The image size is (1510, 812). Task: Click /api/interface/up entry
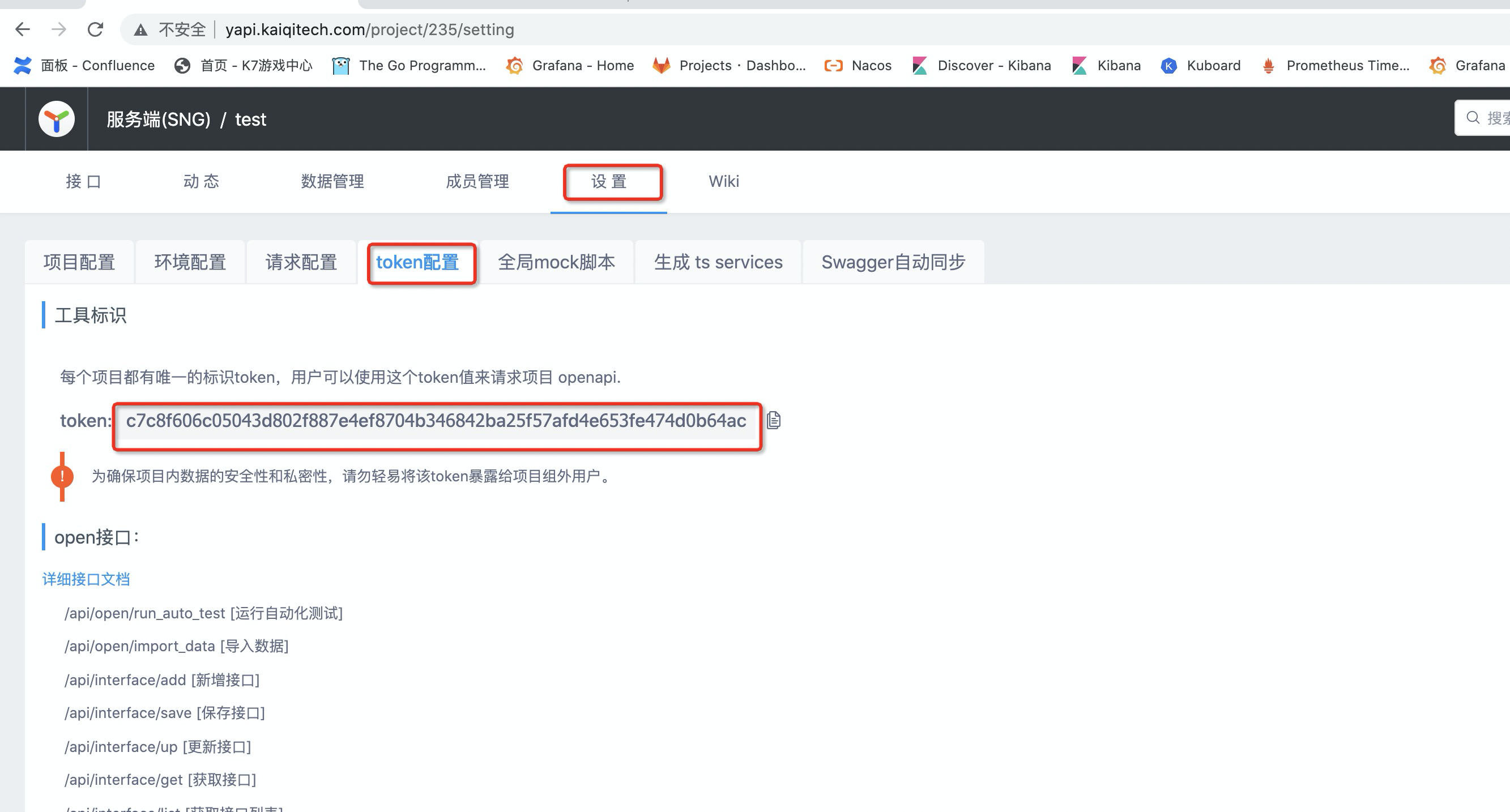[x=157, y=746]
